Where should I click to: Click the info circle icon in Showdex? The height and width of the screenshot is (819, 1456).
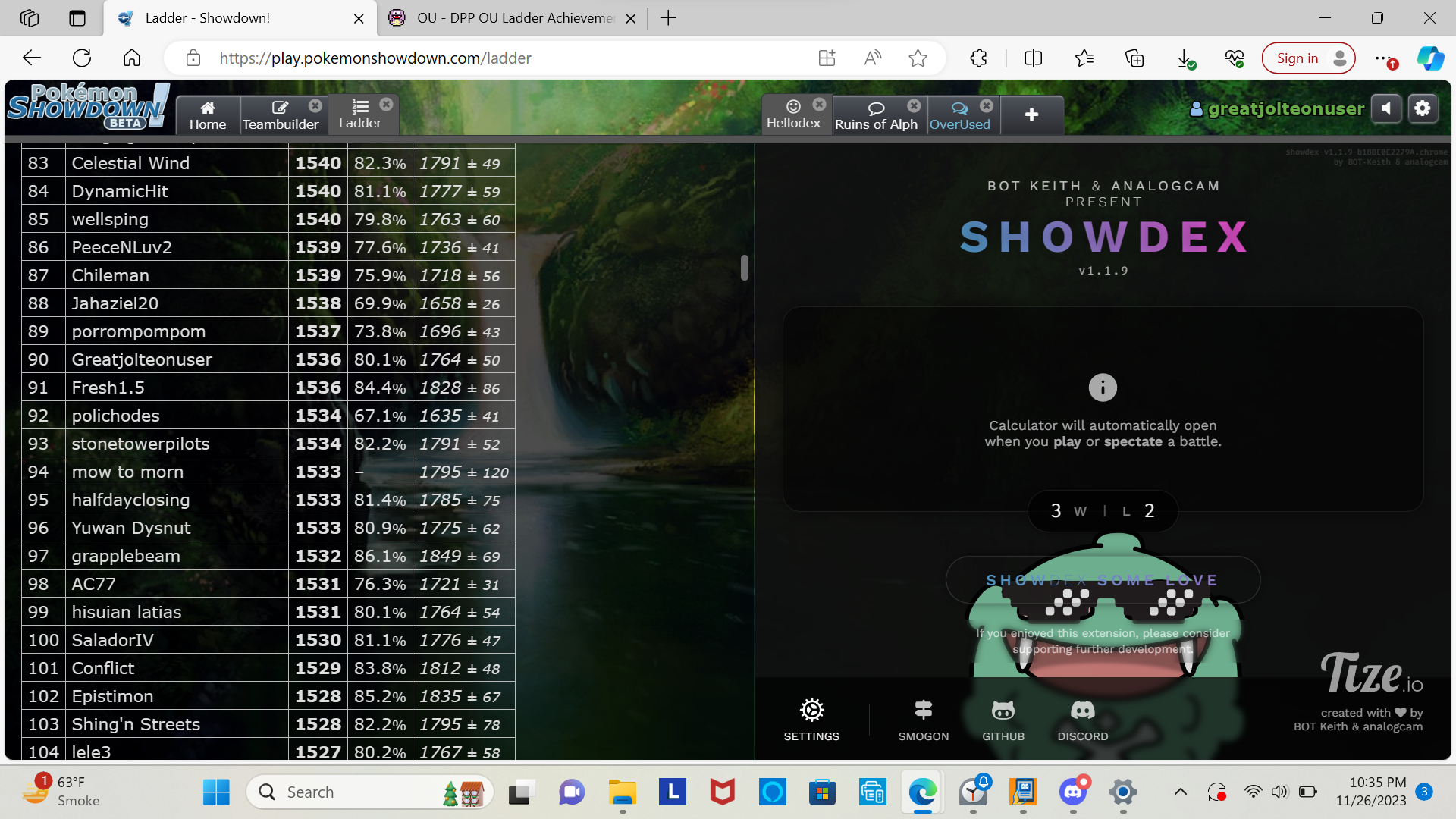1103,388
